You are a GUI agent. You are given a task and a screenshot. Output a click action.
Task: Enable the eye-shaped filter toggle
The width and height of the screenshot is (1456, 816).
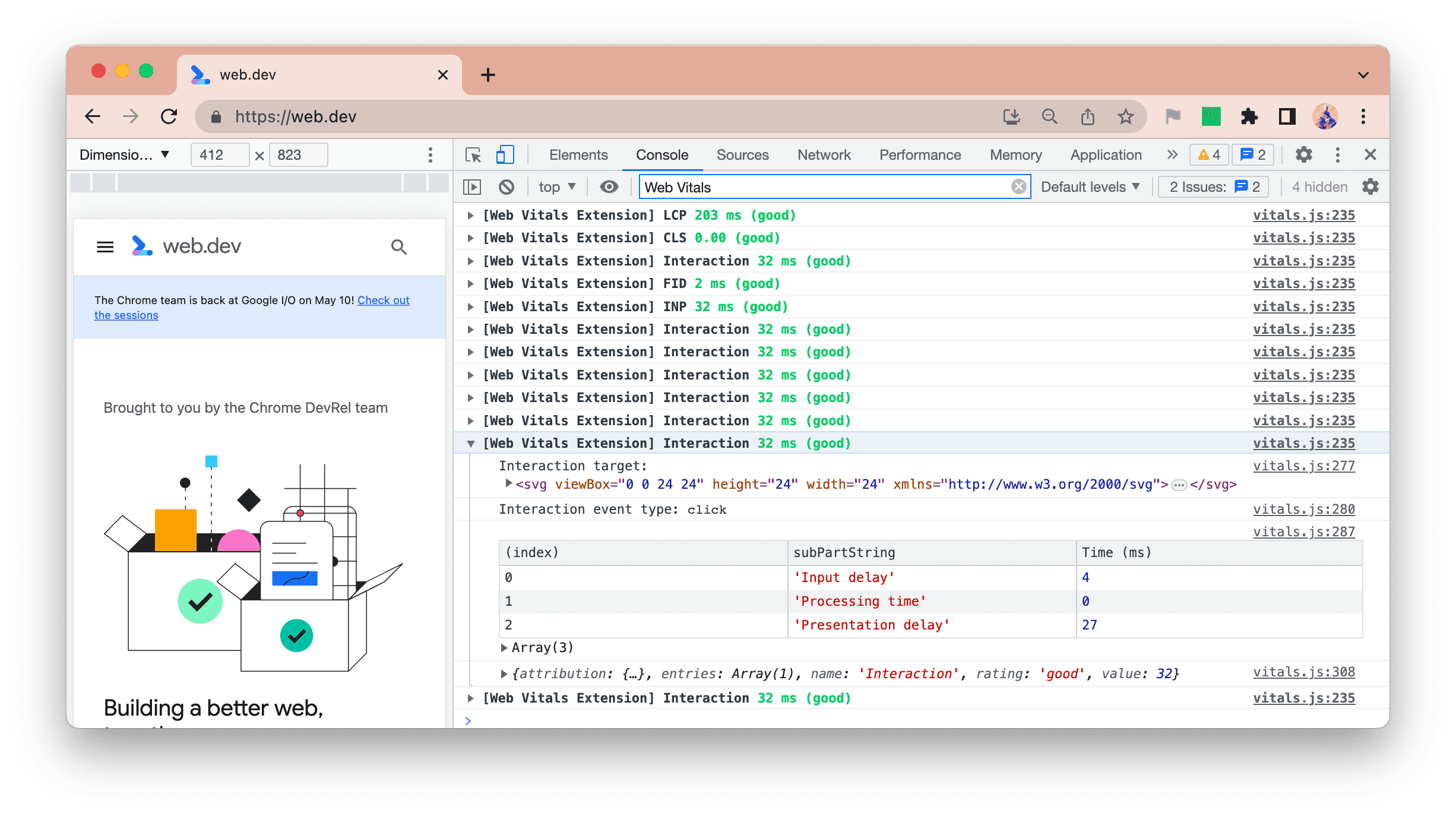608,187
